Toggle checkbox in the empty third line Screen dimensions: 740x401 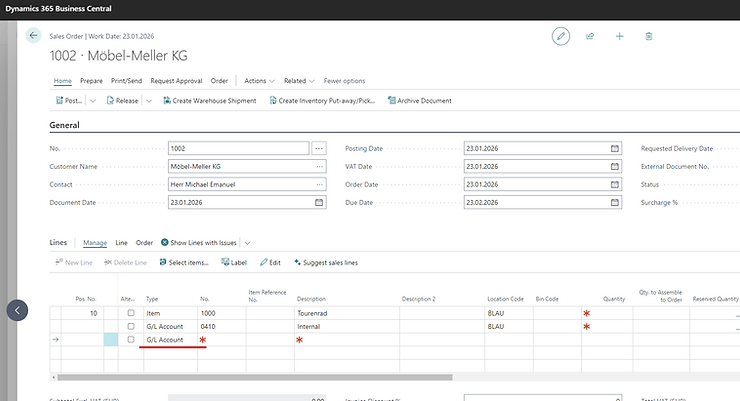131,341
